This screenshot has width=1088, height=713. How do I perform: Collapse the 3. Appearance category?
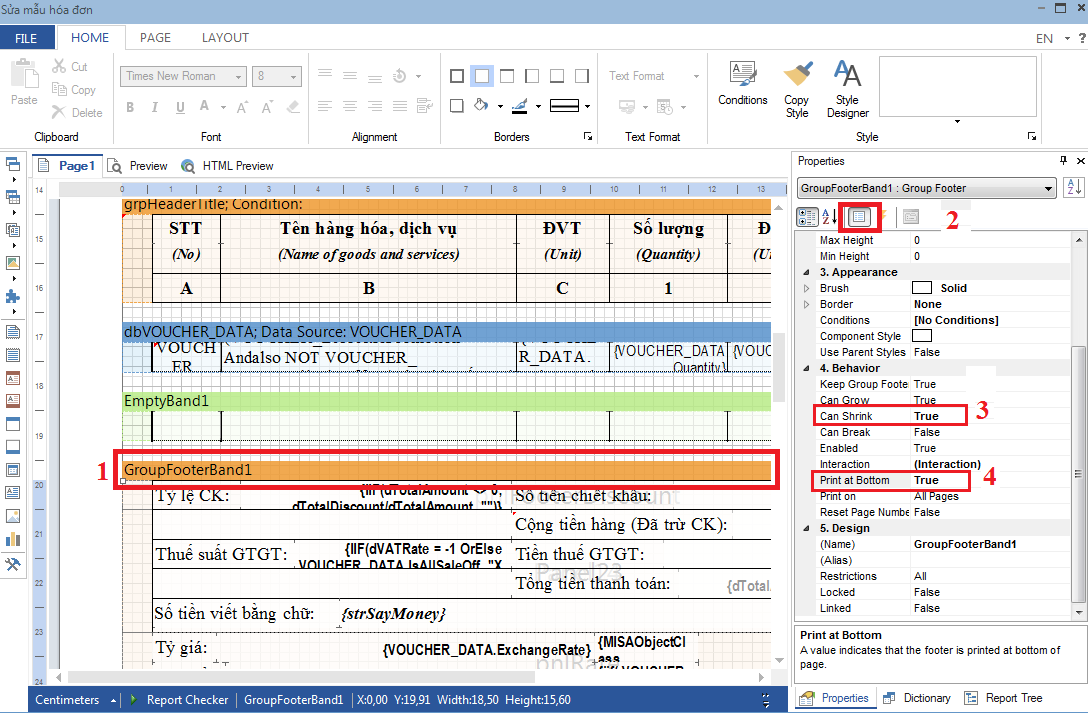[806, 273]
